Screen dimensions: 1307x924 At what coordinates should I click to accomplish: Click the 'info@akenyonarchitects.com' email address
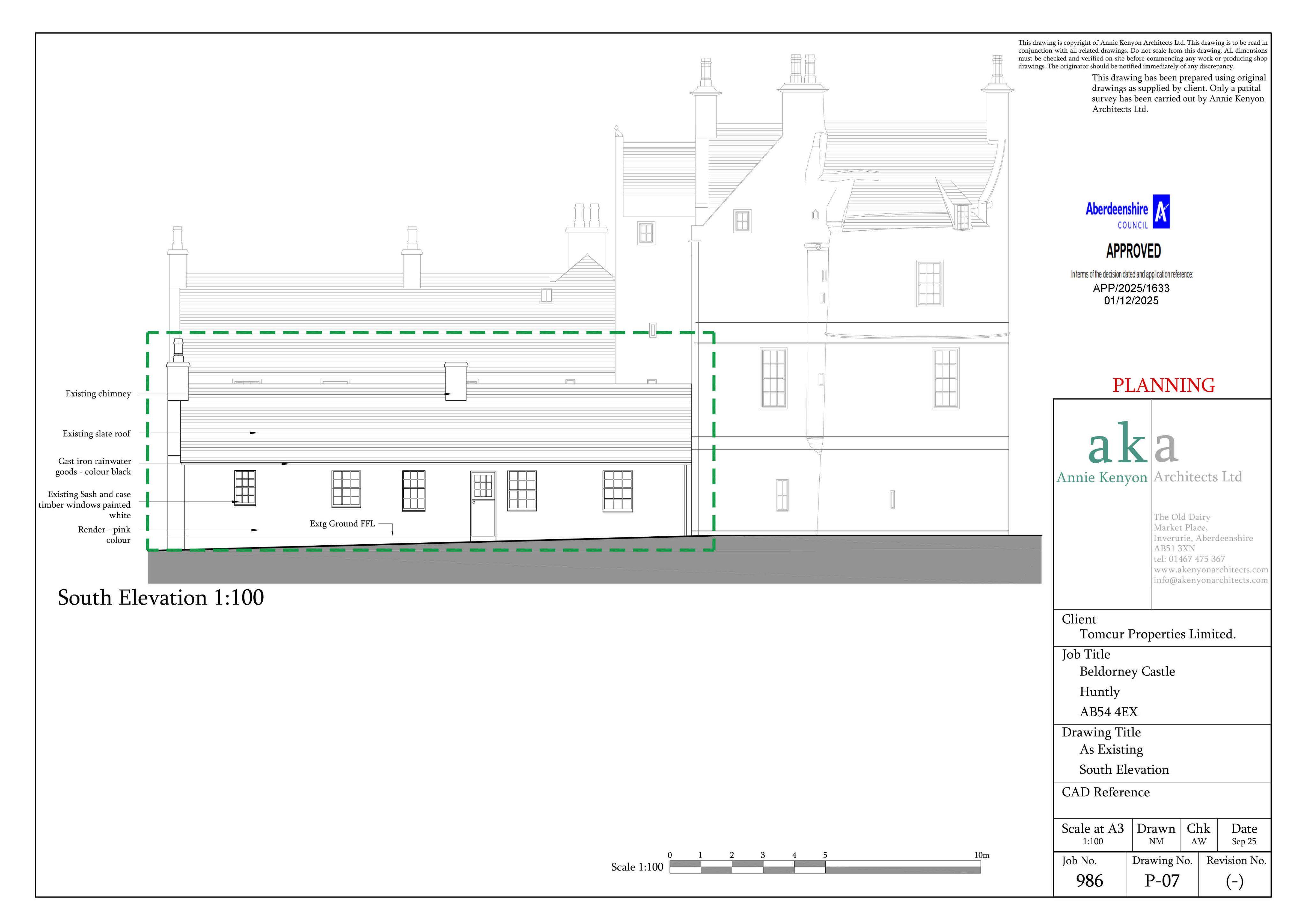(1211, 580)
